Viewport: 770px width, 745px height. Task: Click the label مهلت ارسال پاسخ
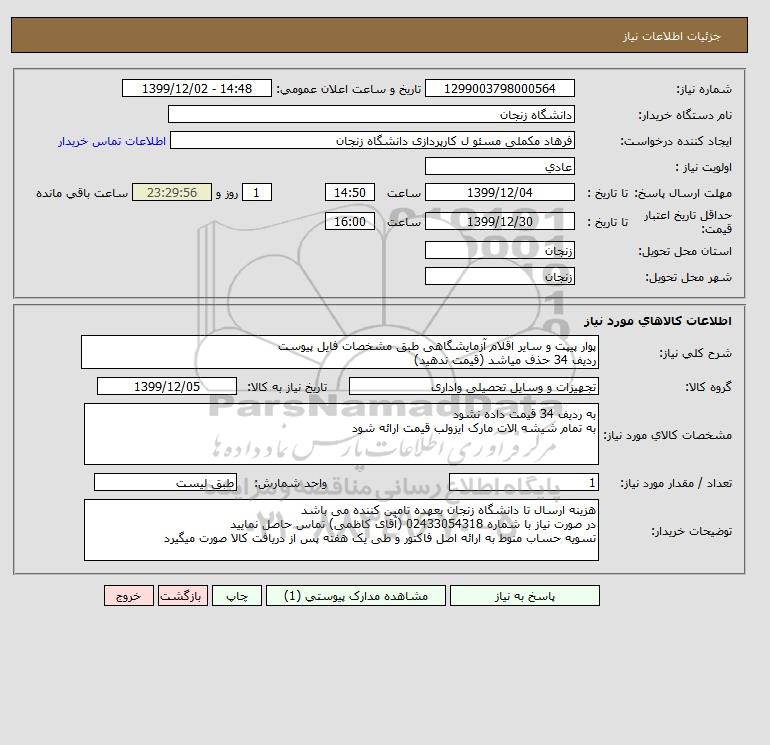point(683,193)
